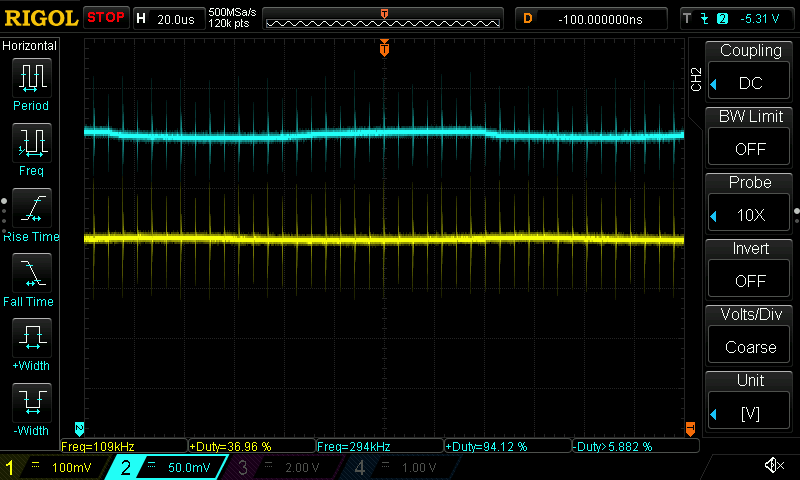Click the speaker sound icon
The height and width of the screenshot is (480, 800).
pyautogui.click(x=773, y=466)
